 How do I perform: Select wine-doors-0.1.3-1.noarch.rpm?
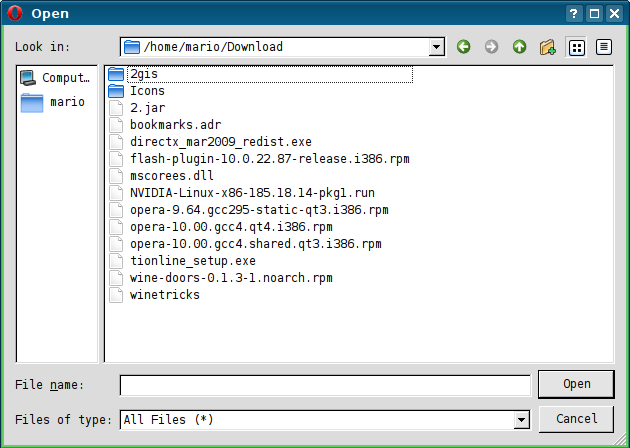[221, 278]
